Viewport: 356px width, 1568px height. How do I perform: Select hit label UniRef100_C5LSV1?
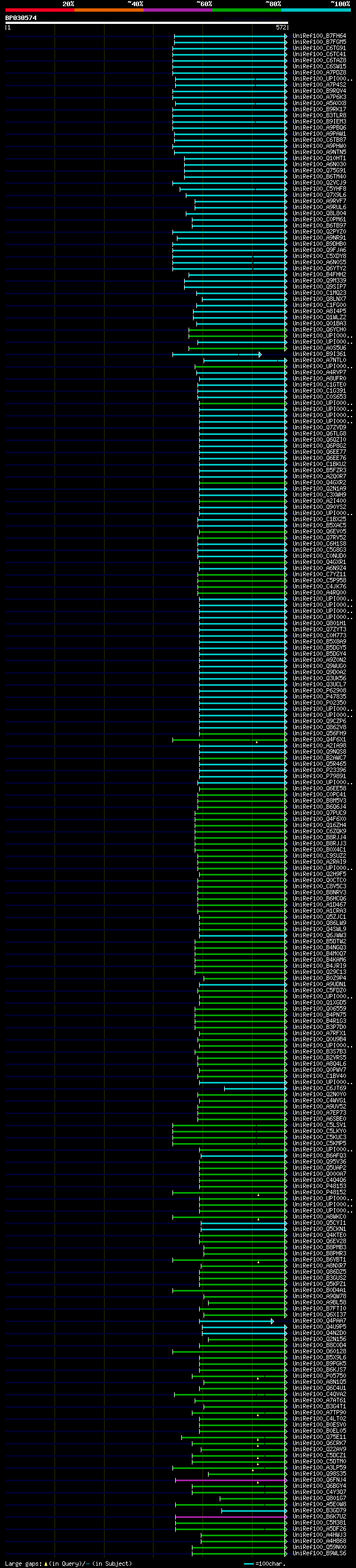pyautogui.click(x=319, y=1125)
